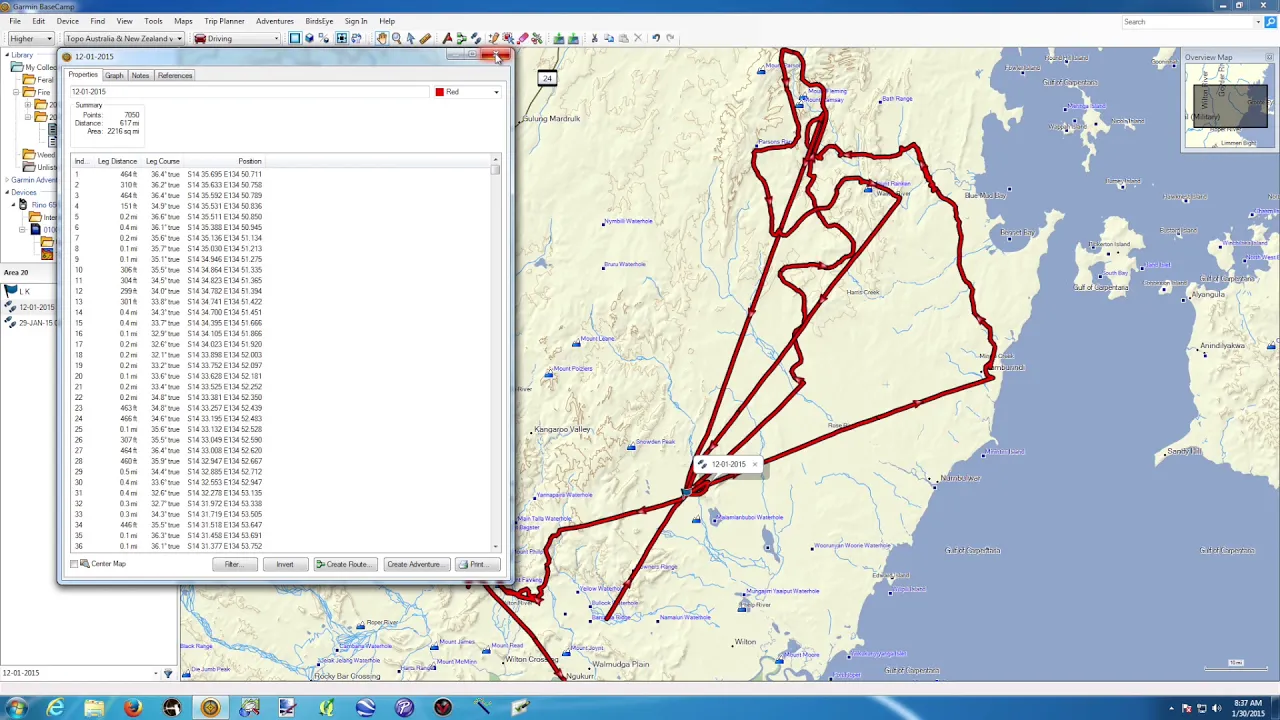The image size is (1280, 720).
Task: Click the funnel filter icon below list
Action: 168,673
